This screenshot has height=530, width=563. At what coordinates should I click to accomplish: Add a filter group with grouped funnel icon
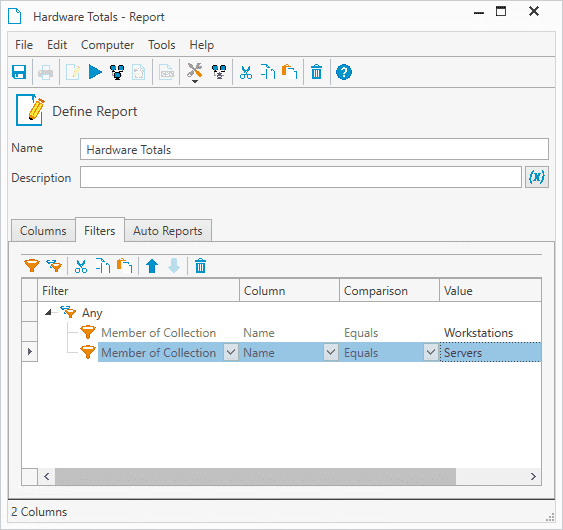(54, 266)
